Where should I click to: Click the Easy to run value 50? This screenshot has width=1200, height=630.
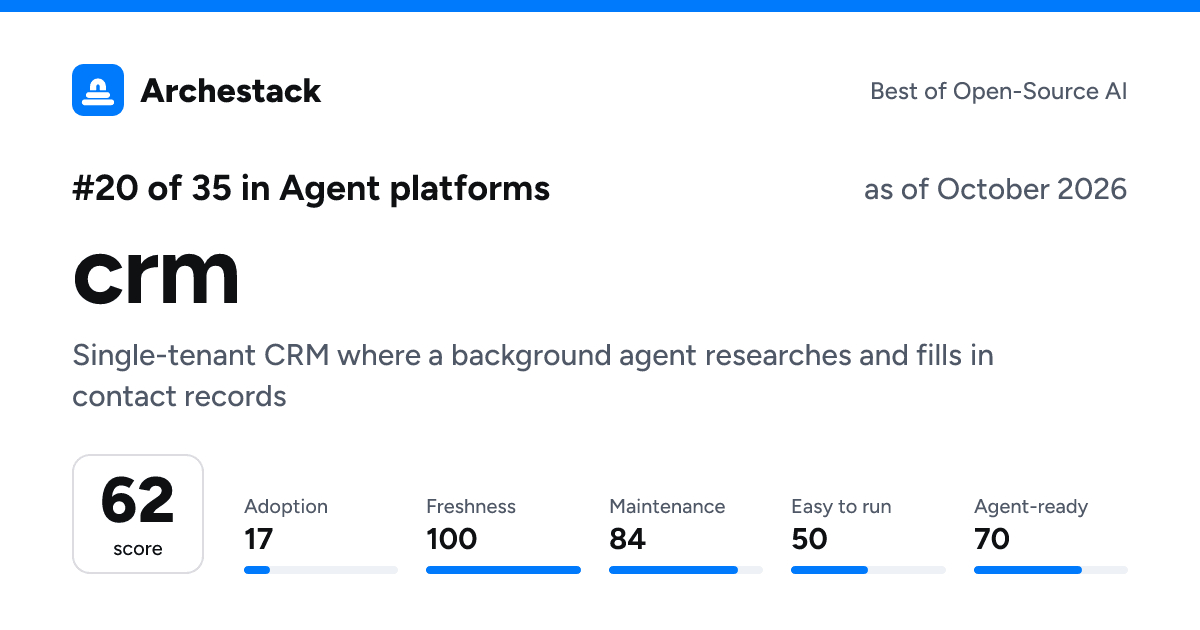[809, 540]
